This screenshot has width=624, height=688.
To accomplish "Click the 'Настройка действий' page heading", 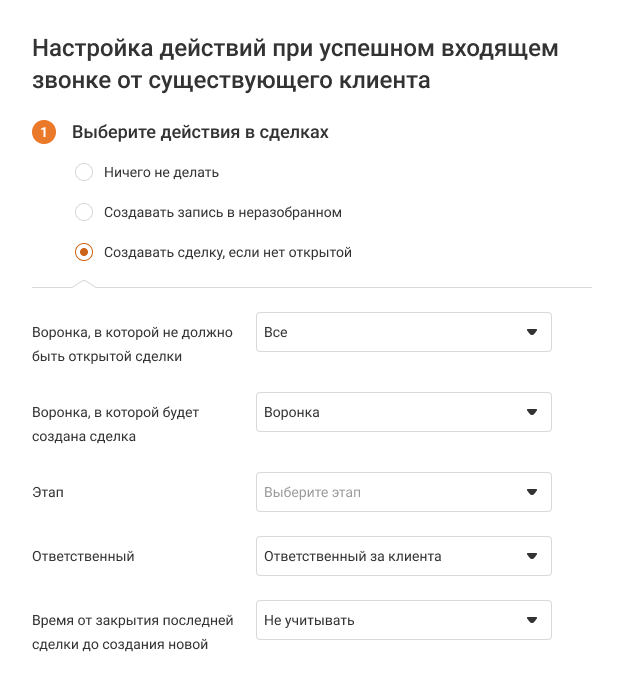I will click(295, 63).
